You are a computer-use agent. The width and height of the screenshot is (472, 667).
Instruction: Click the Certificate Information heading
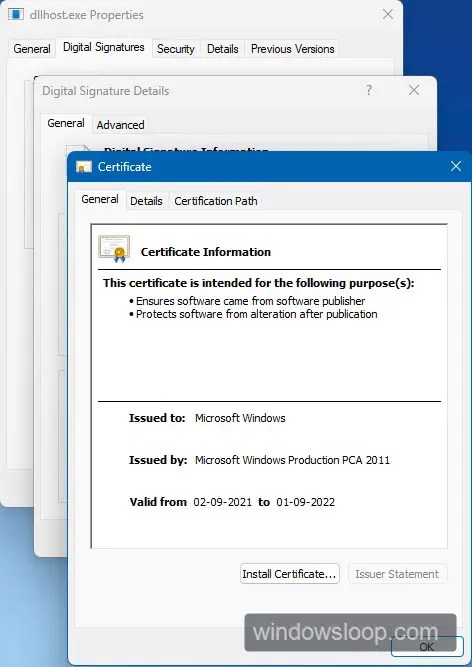(x=206, y=252)
